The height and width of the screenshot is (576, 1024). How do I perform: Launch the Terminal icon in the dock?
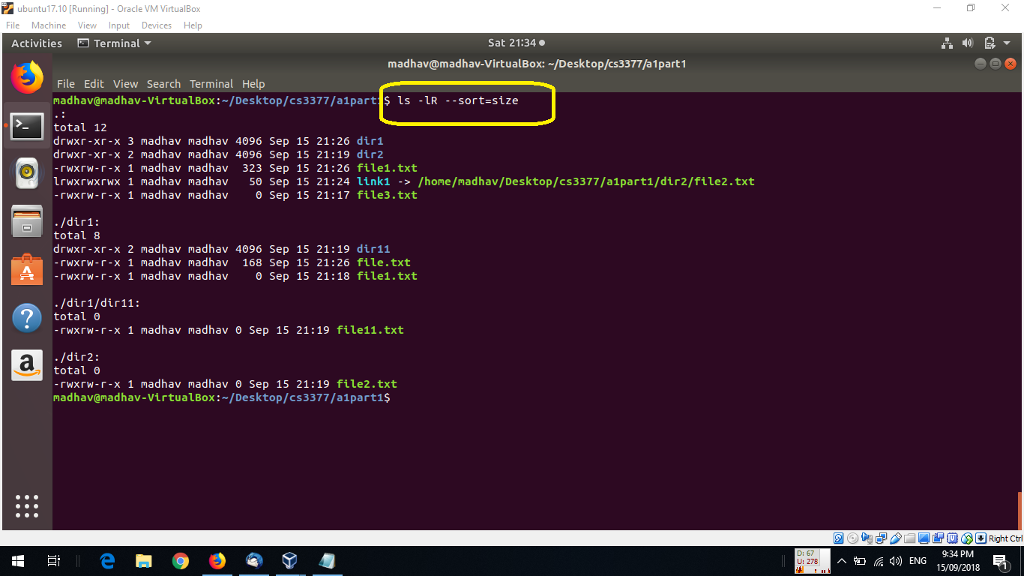coord(26,126)
